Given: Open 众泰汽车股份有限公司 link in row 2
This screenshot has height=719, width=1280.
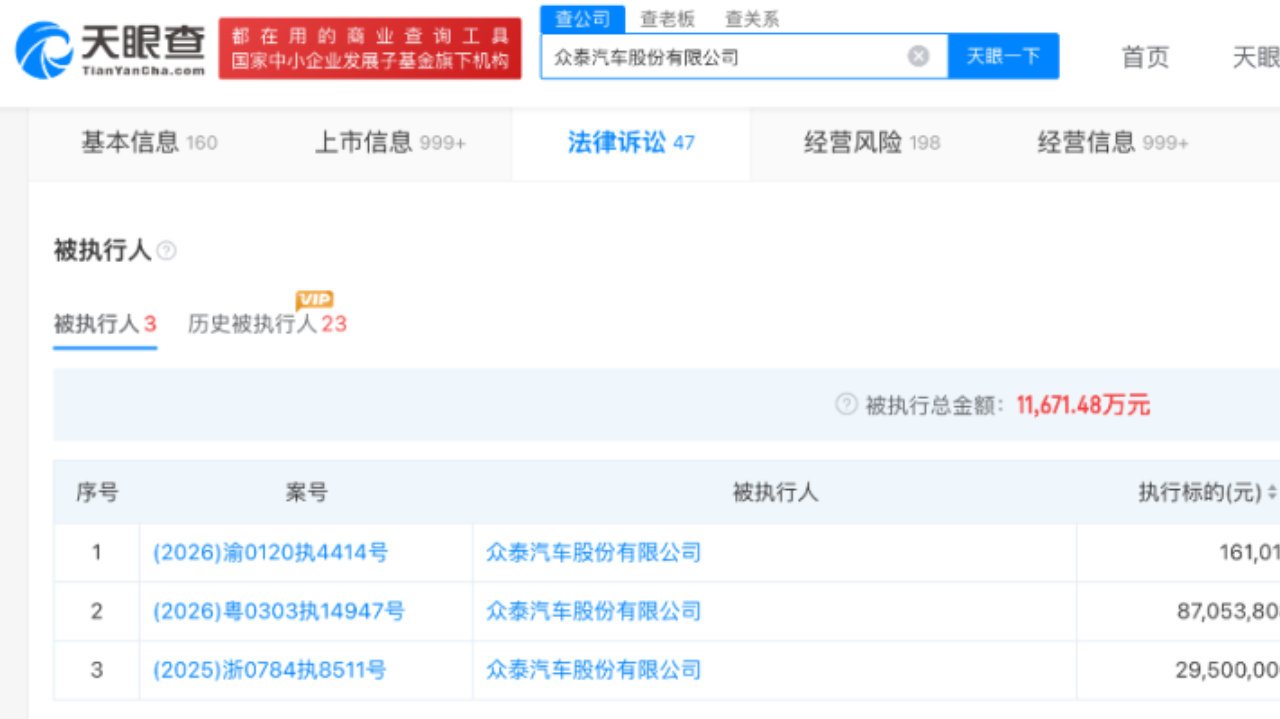Looking at the screenshot, I should tap(593, 611).
